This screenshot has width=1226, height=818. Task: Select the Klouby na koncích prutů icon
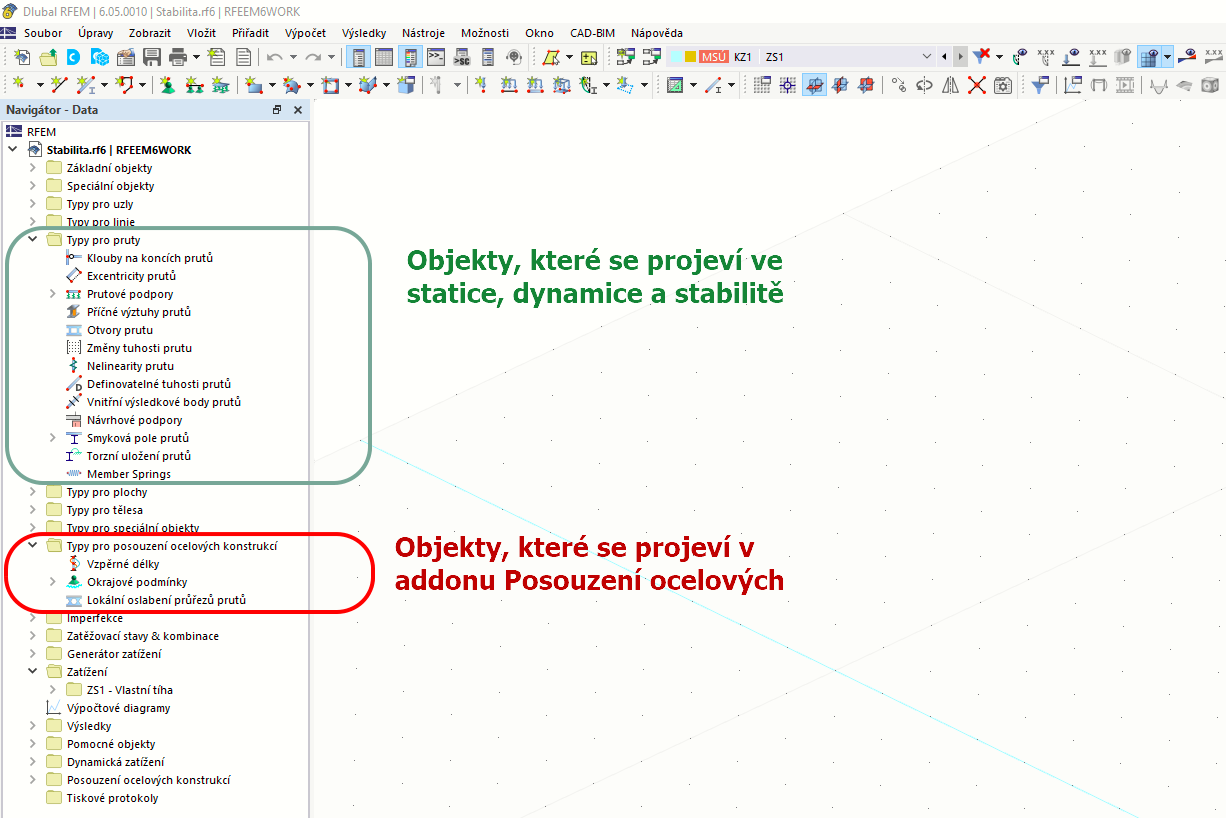[75, 258]
